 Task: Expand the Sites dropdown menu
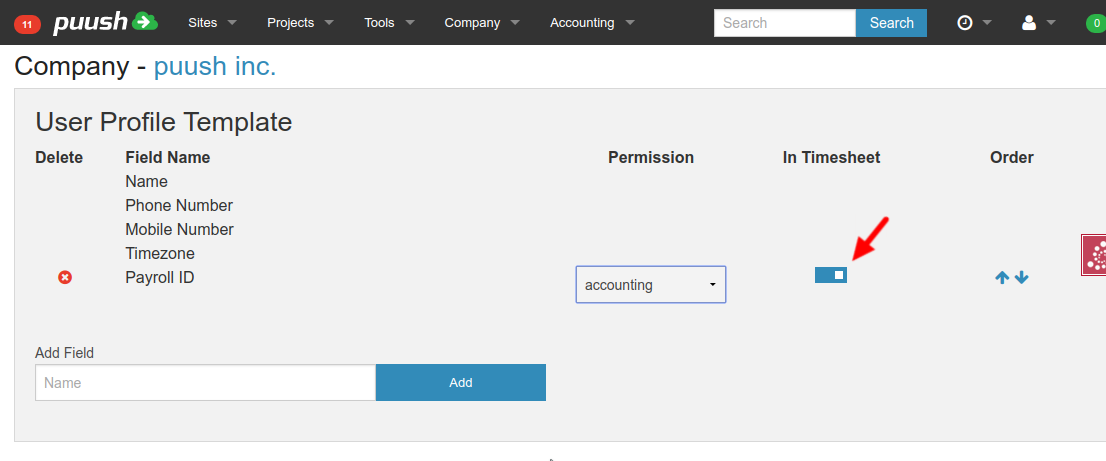click(212, 22)
